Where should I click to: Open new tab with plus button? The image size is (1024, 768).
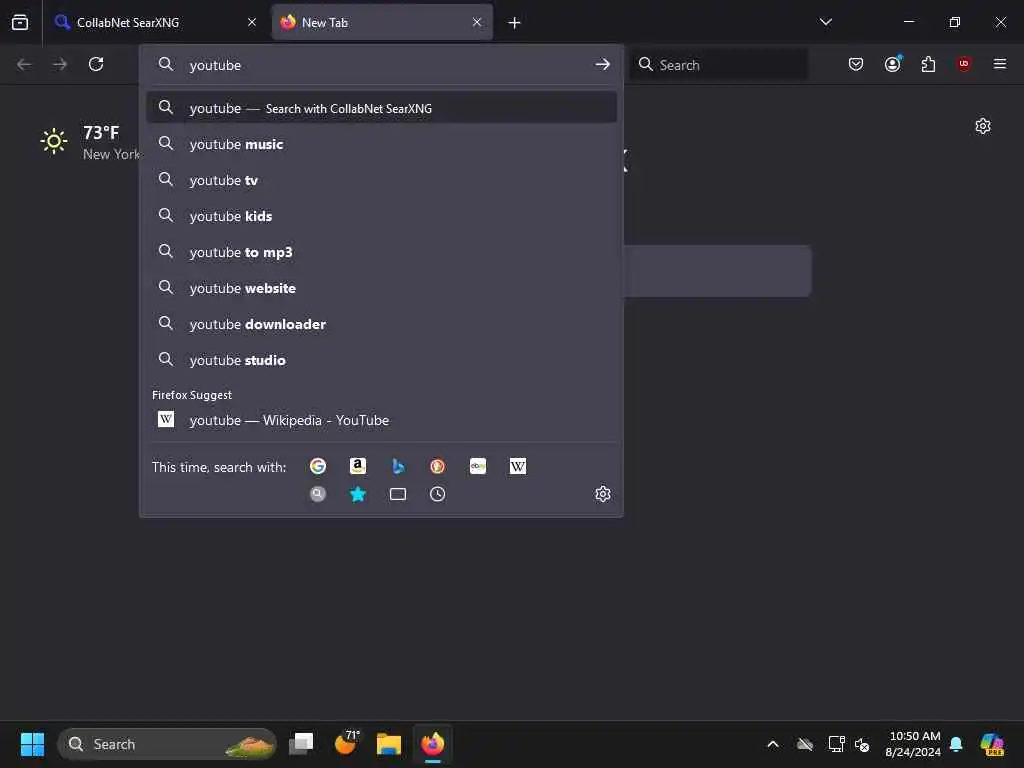point(515,23)
